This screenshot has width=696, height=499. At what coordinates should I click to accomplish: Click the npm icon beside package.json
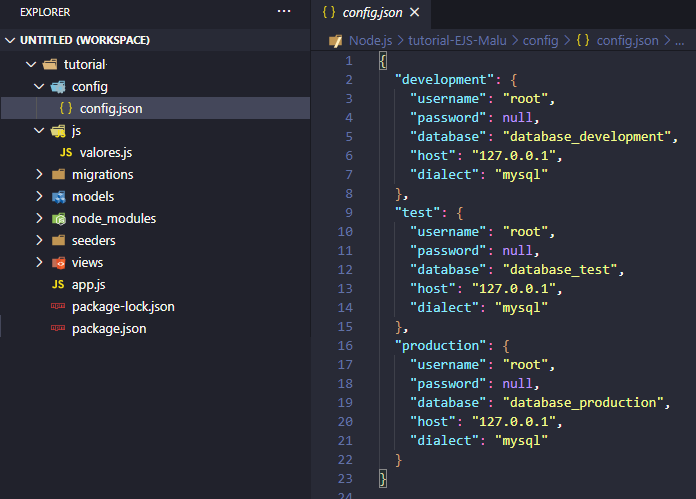point(58,328)
